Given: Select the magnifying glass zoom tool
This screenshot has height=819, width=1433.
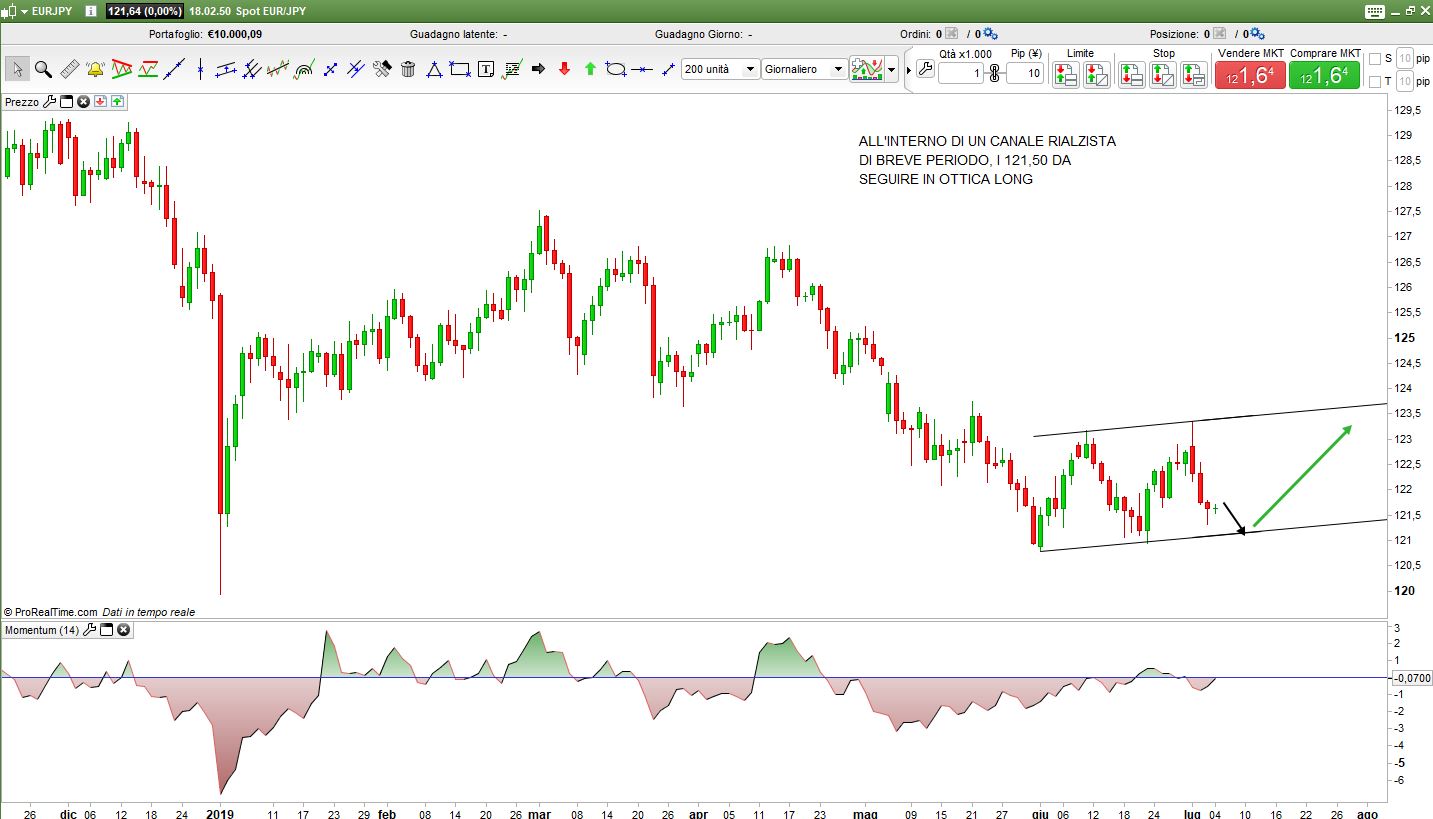Looking at the screenshot, I should 43,69.
